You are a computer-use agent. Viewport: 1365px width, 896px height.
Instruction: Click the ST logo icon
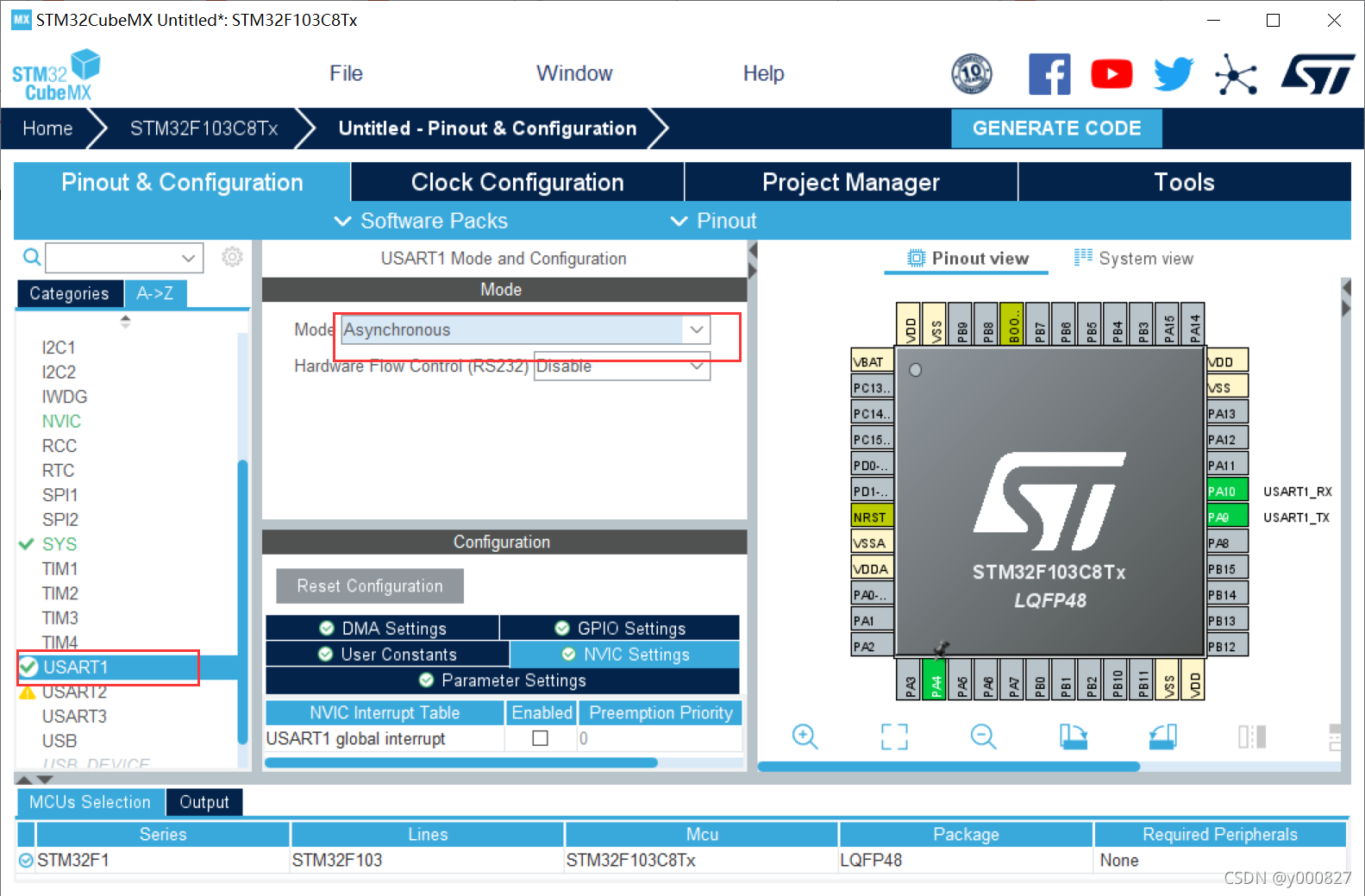point(1318,74)
